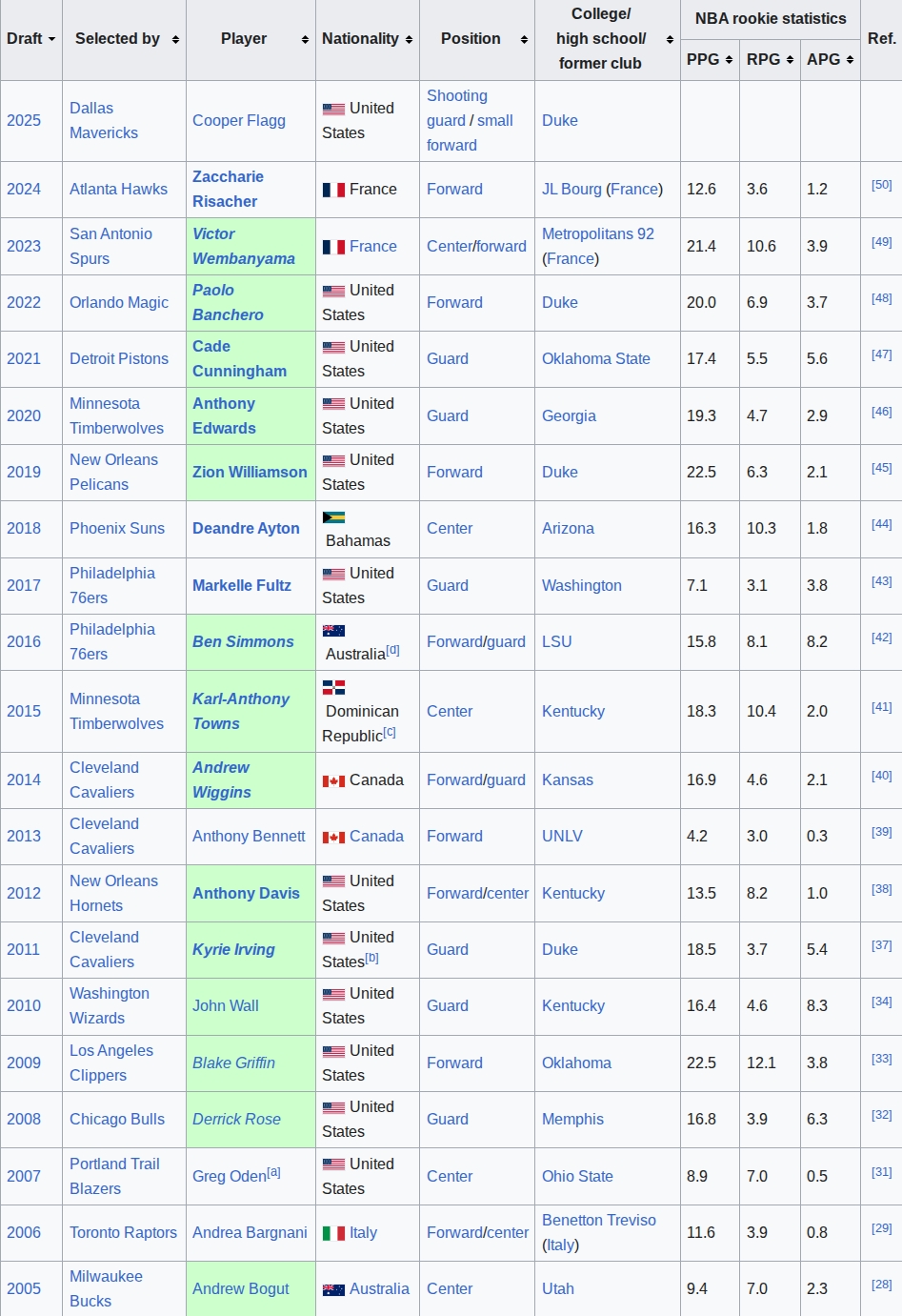
Task: Open the Benetton Treviso club link
Action: (x=599, y=1221)
